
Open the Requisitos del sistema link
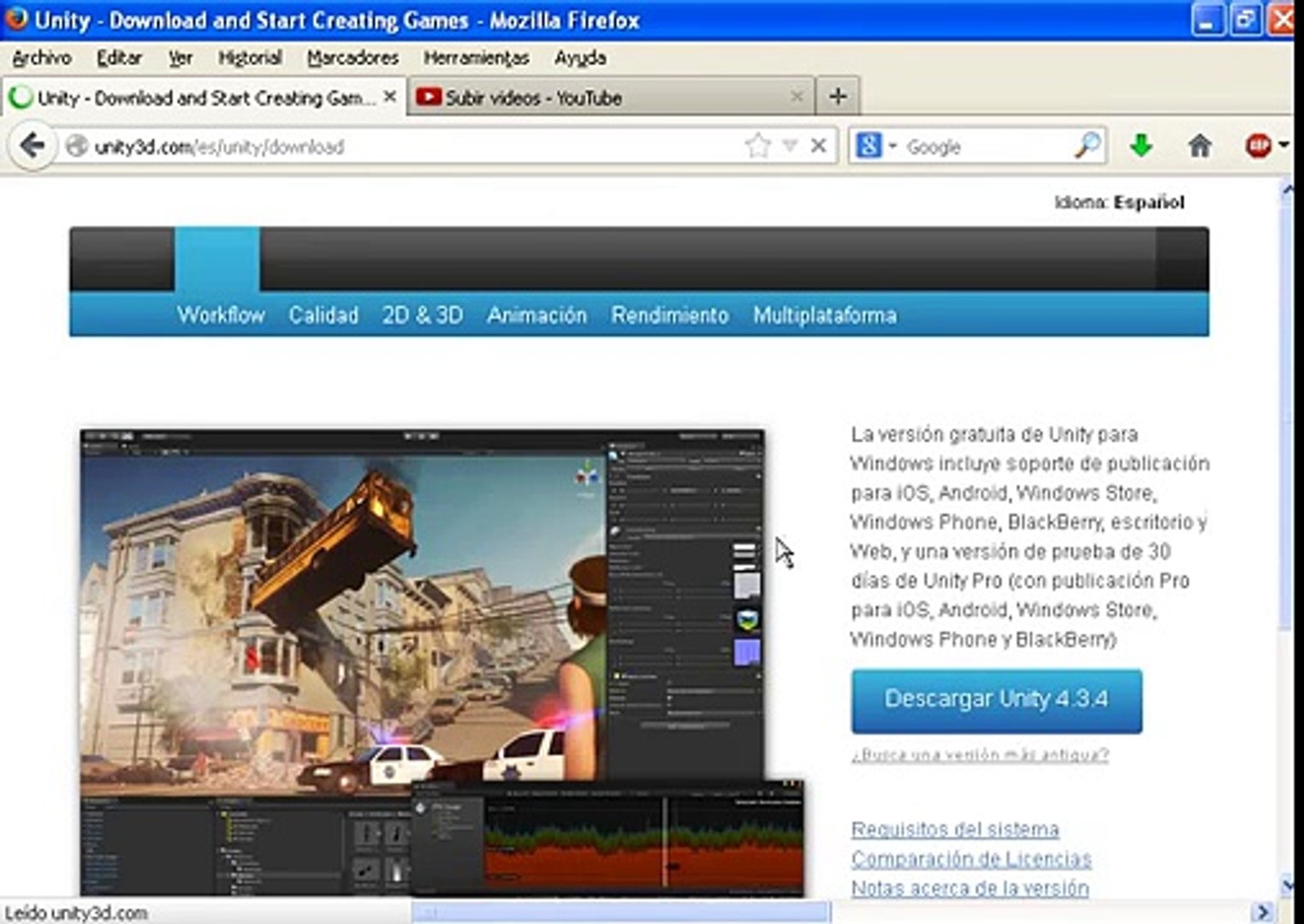955,829
